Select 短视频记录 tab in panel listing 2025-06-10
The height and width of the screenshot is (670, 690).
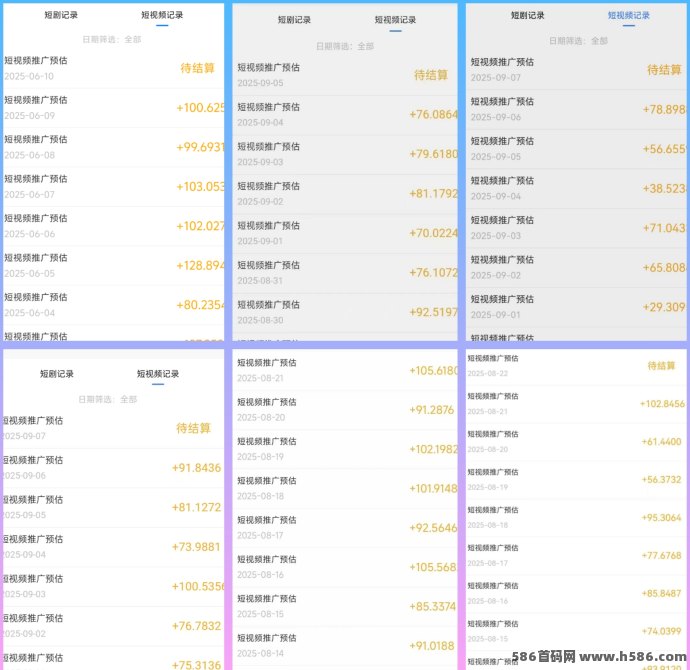click(x=162, y=15)
